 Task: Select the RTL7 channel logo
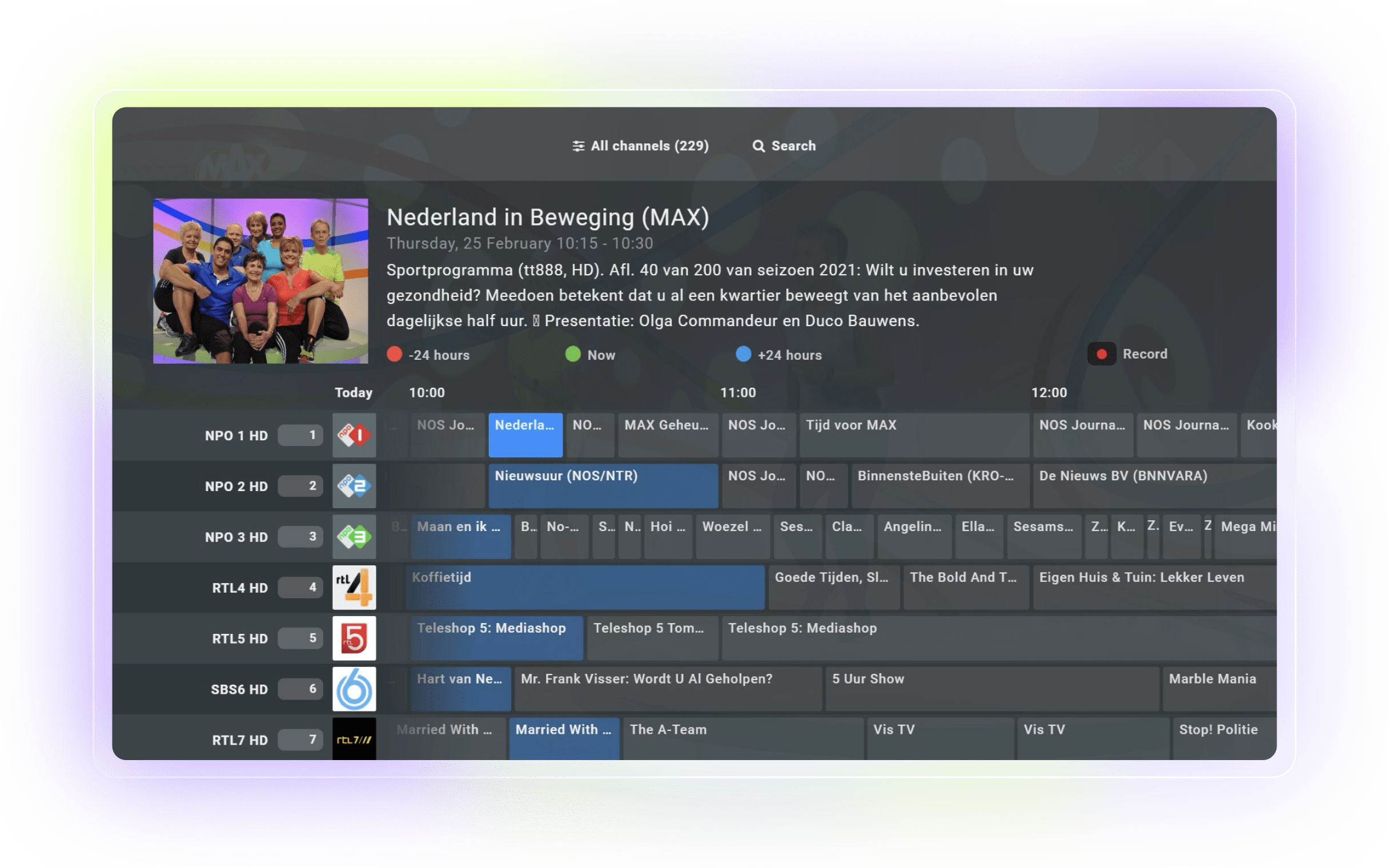[x=354, y=739]
